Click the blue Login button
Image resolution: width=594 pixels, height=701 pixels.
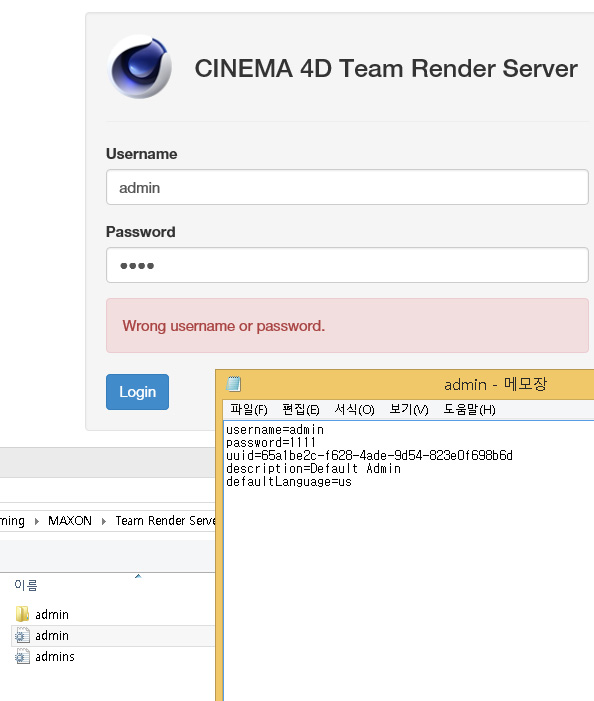coord(137,392)
